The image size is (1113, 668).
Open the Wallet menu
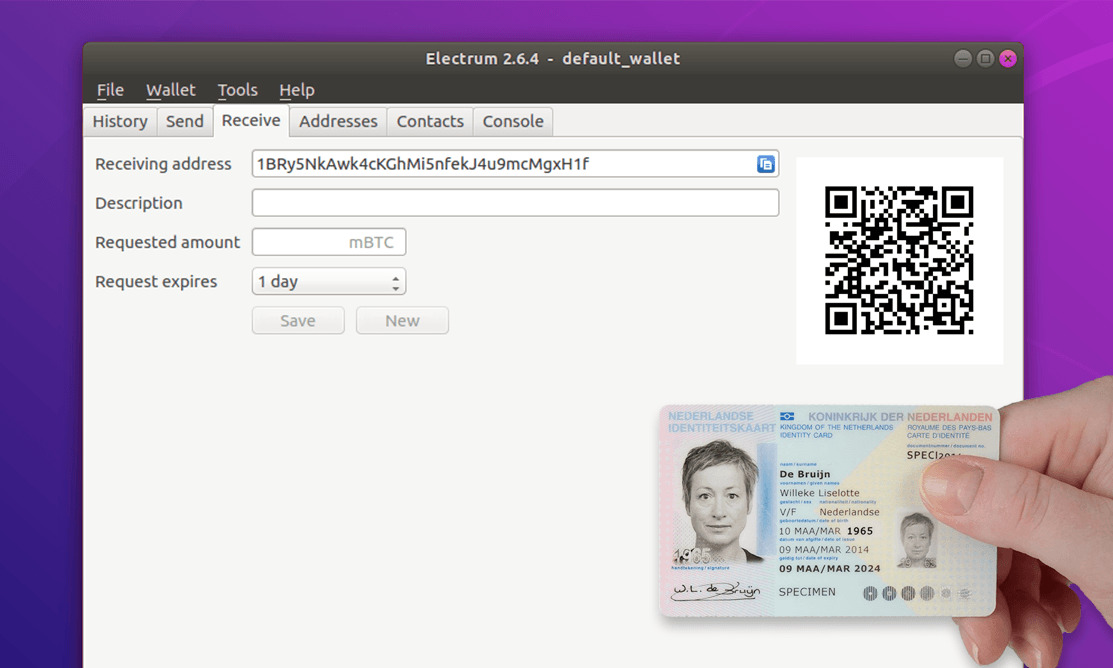tap(170, 90)
